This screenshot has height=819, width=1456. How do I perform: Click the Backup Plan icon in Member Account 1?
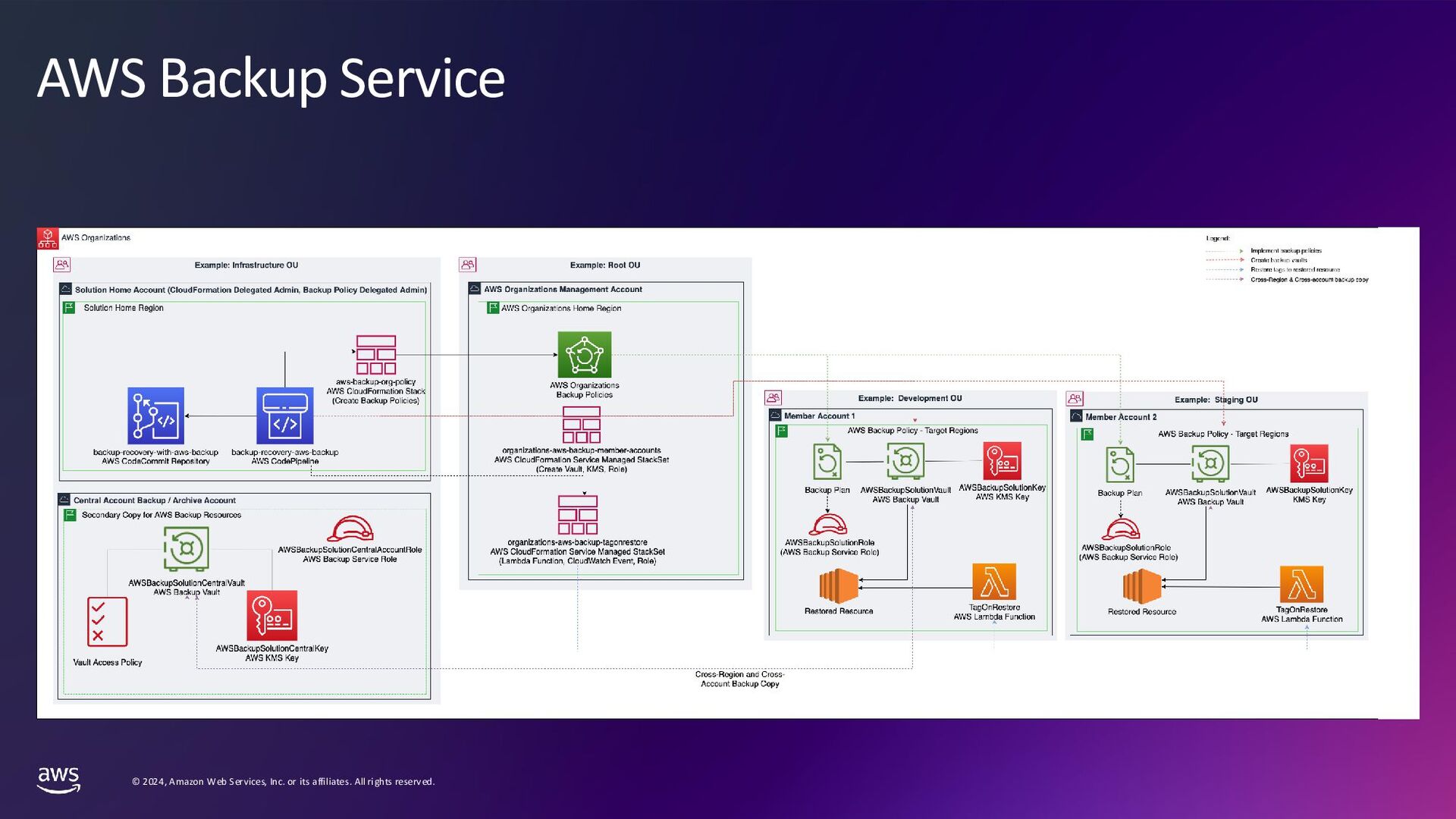827,462
